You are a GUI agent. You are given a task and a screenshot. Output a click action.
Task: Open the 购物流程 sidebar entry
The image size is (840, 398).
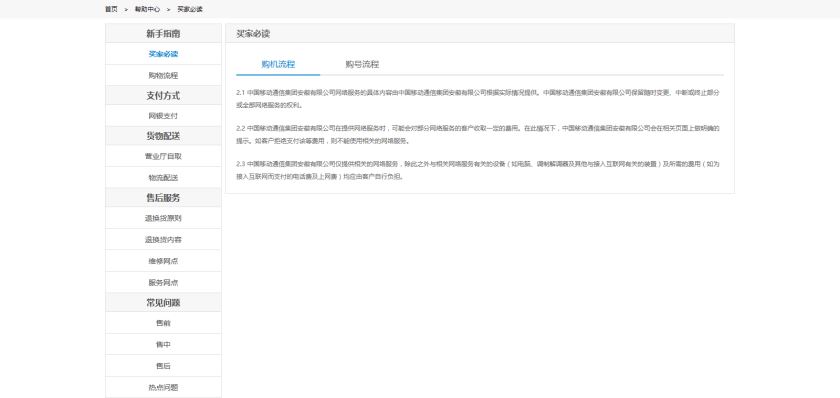tap(163, 76)
